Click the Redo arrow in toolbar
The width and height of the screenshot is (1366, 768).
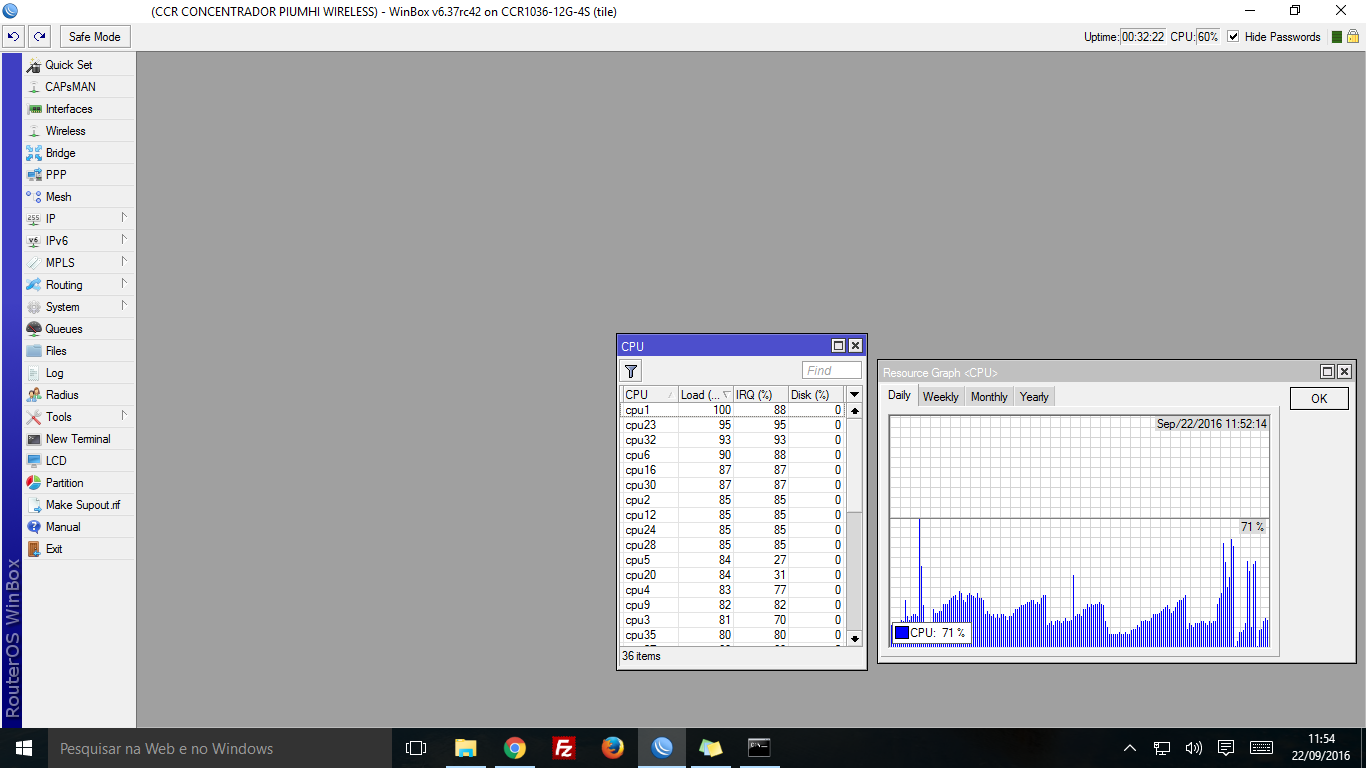[39, 37]
